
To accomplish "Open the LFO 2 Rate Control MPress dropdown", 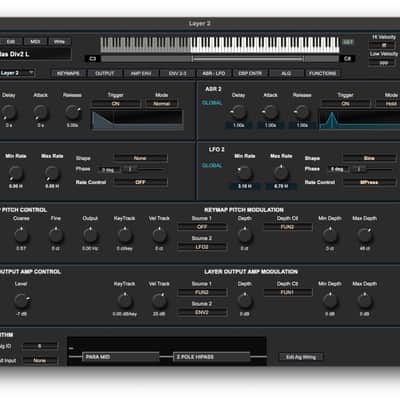I will coord(369,182).
